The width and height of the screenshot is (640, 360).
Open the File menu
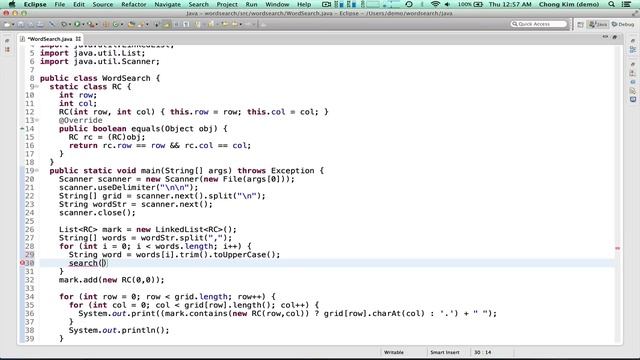tap(60, 4)
